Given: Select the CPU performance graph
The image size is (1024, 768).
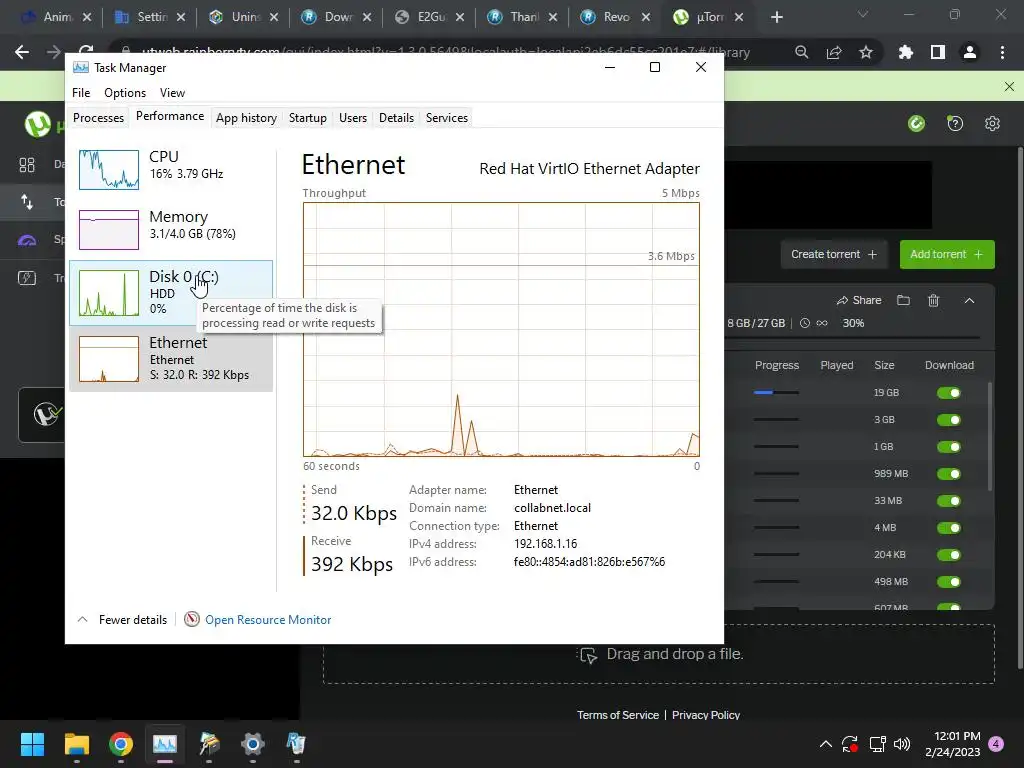Looking at the screenshot, I should [x=109, y=170].
